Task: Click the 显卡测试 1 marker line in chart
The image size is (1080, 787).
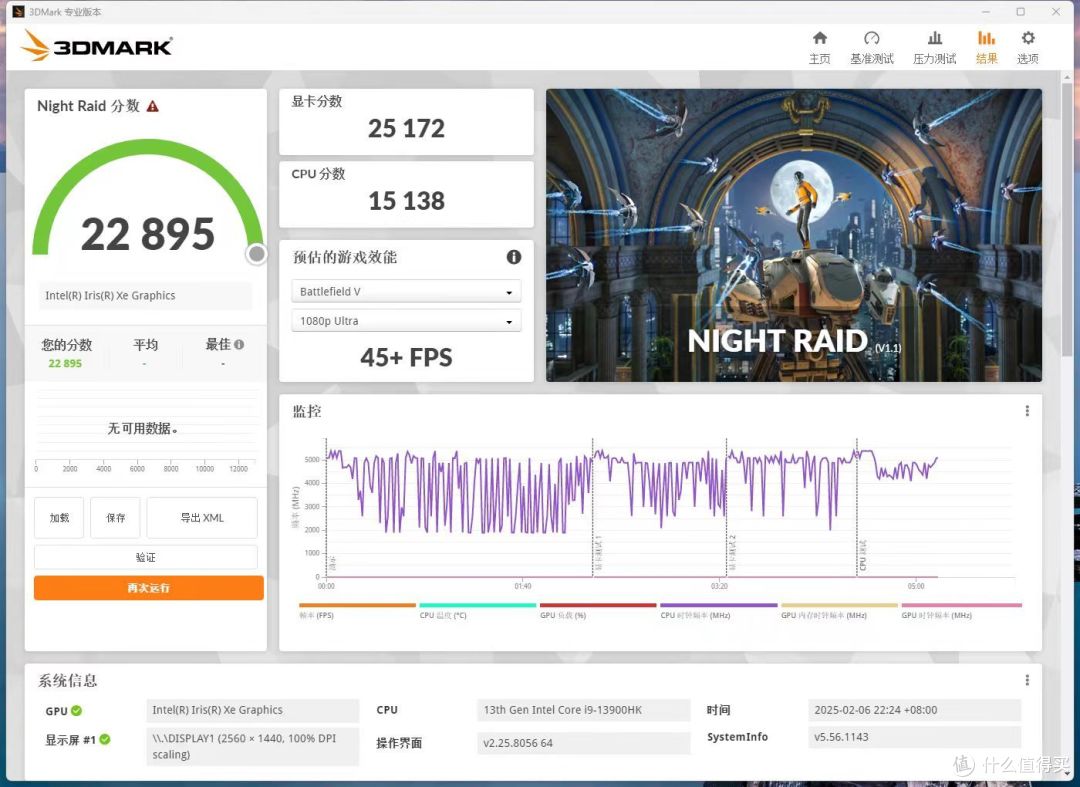Action: pos(593,507)
